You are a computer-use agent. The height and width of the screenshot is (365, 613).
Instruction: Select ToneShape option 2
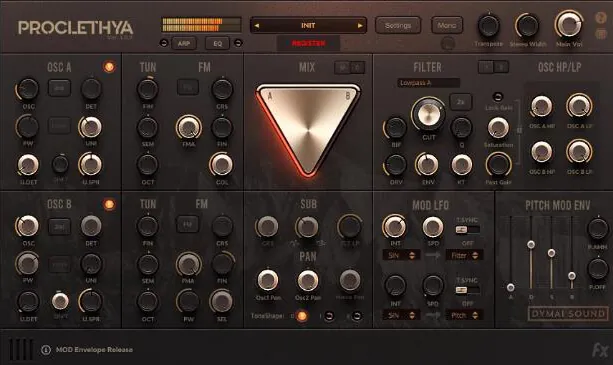pyautogui.click(x=357, y=316)
